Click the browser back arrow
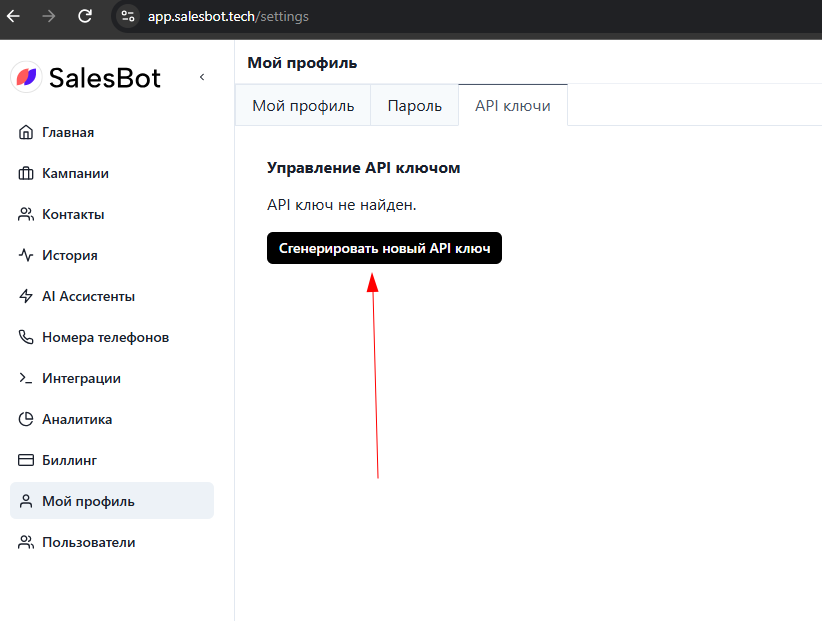The height and width of the screenshot is (621, 822). 13,16
